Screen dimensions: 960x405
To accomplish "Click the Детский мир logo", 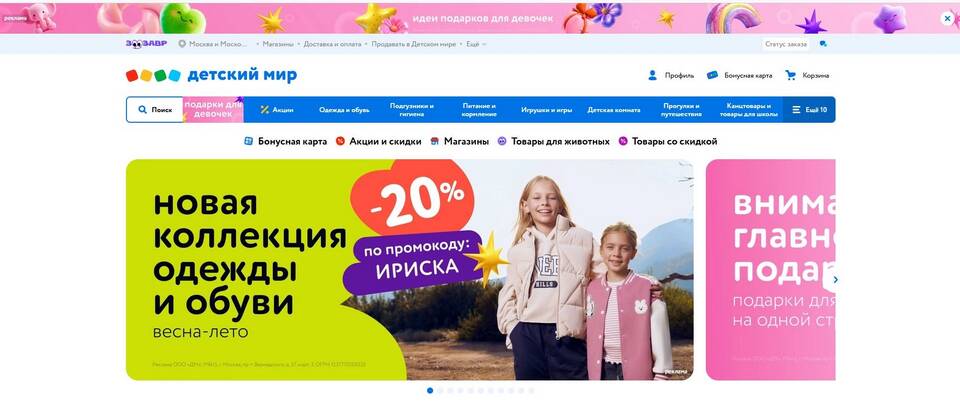I will [211, 75].
